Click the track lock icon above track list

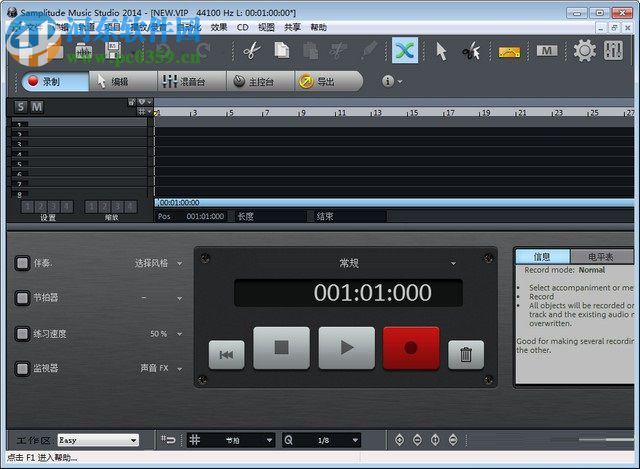131,102
